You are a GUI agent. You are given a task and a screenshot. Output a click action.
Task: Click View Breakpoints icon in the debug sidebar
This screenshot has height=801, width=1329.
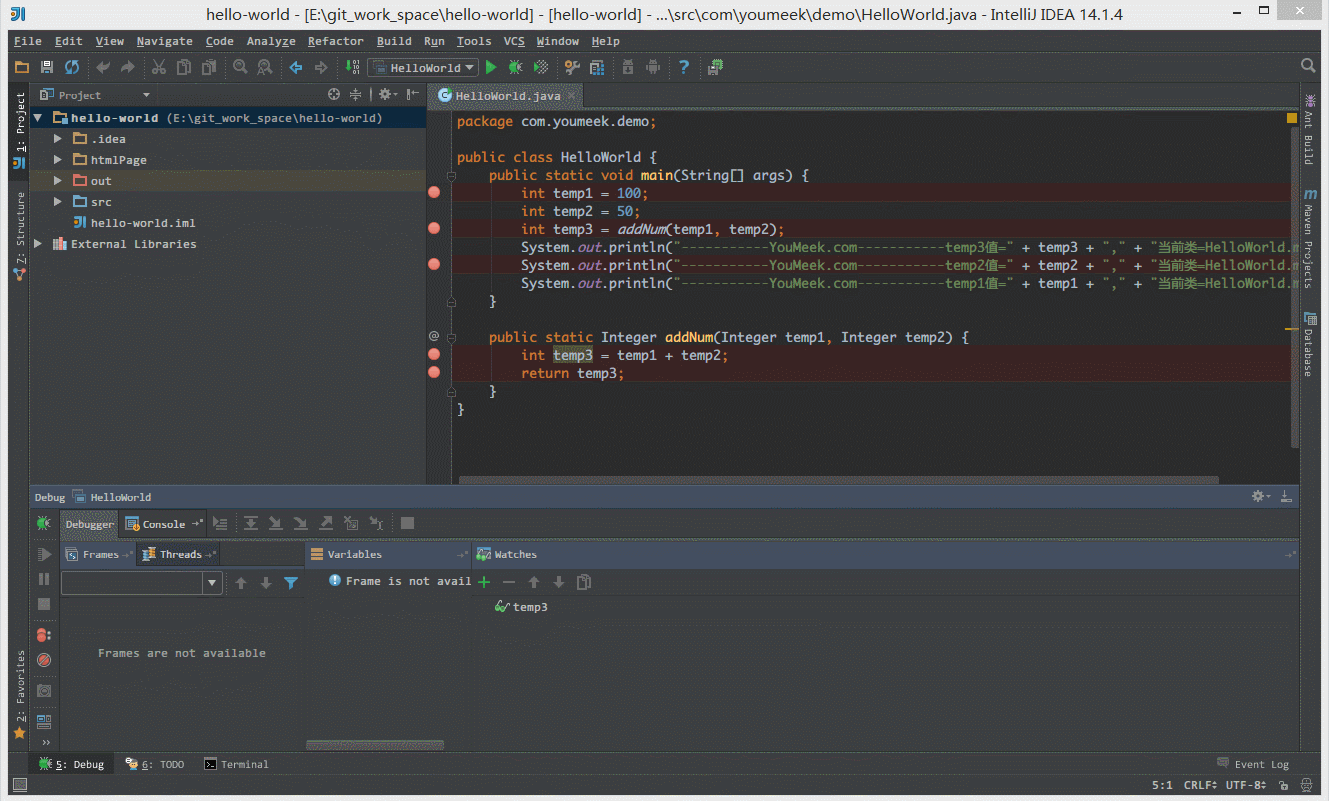[44, 635]
